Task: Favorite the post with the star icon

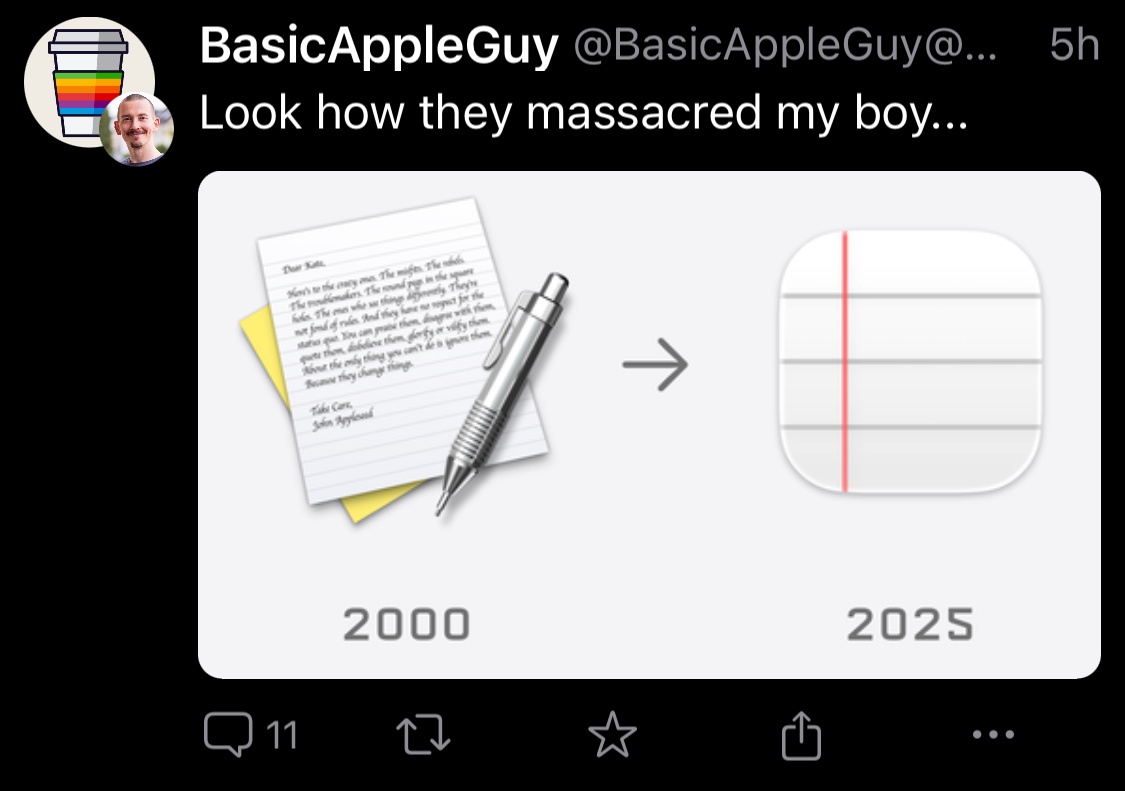Action: [612, 736]
